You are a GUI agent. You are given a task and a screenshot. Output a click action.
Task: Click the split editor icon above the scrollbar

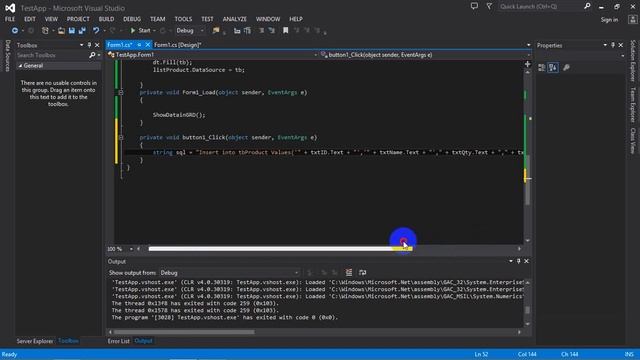click(x=527, y=64)
